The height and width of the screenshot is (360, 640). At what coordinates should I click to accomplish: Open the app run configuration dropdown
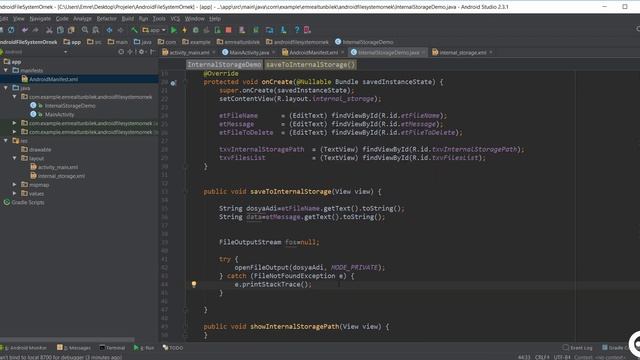pyautogui.click(x=154, y=30)
